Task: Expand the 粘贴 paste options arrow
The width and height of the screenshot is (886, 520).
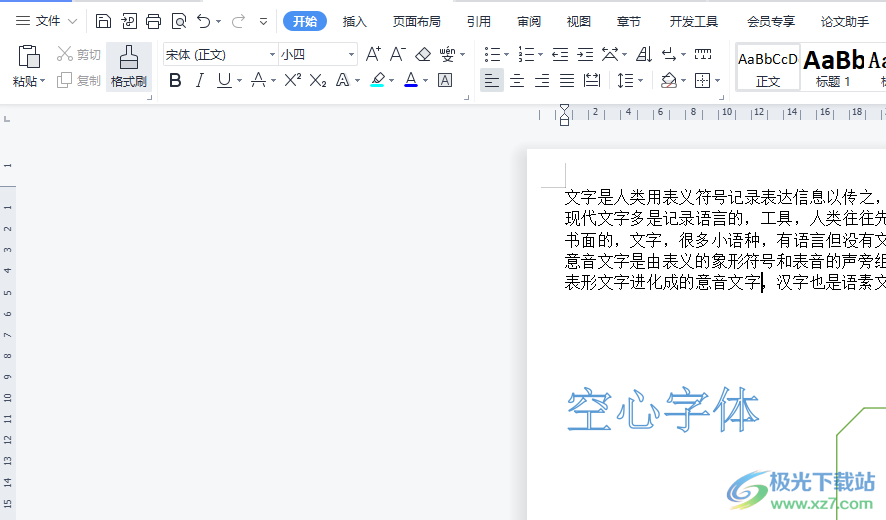Action: click(x=42, y=81)
